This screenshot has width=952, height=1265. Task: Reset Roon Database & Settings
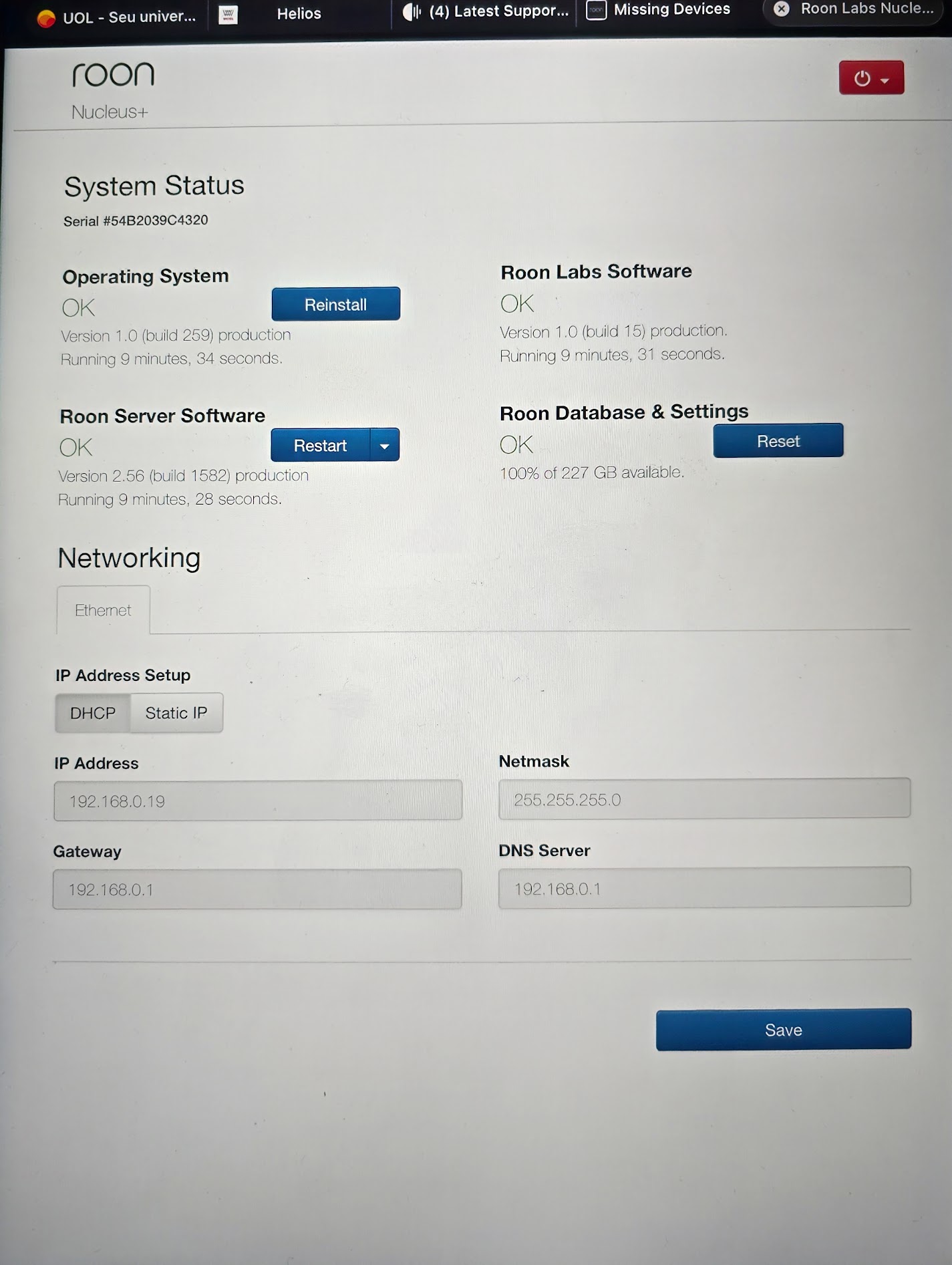click(x=778, y=441)
